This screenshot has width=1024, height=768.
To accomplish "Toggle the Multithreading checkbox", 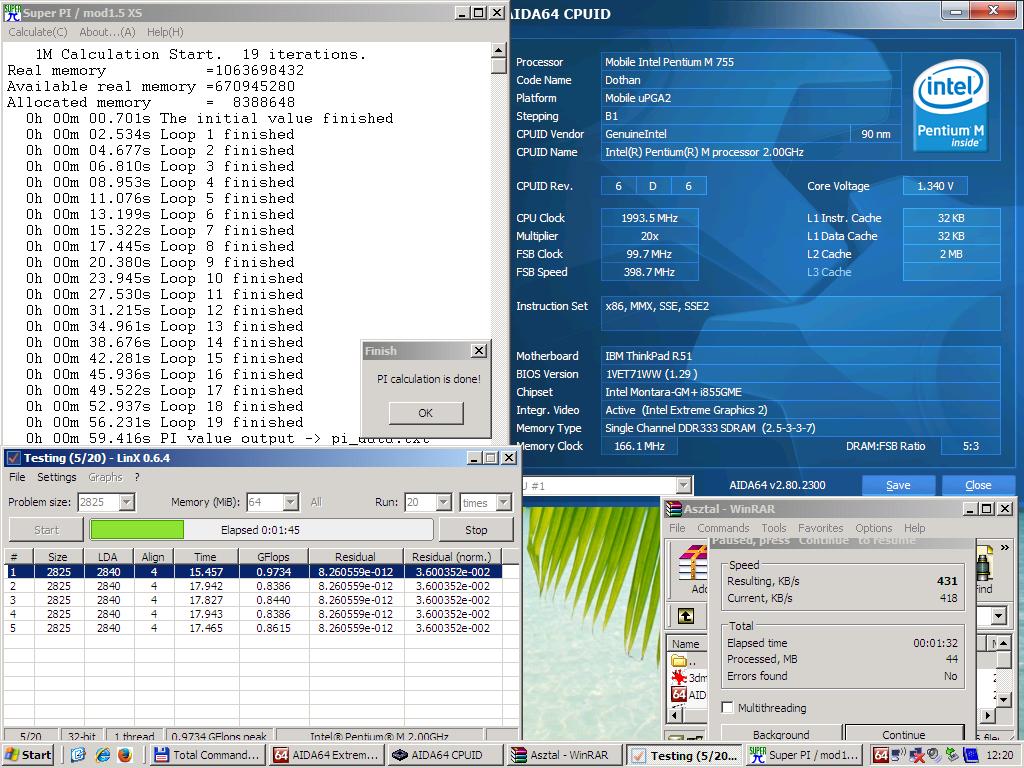I will [728, 707].
